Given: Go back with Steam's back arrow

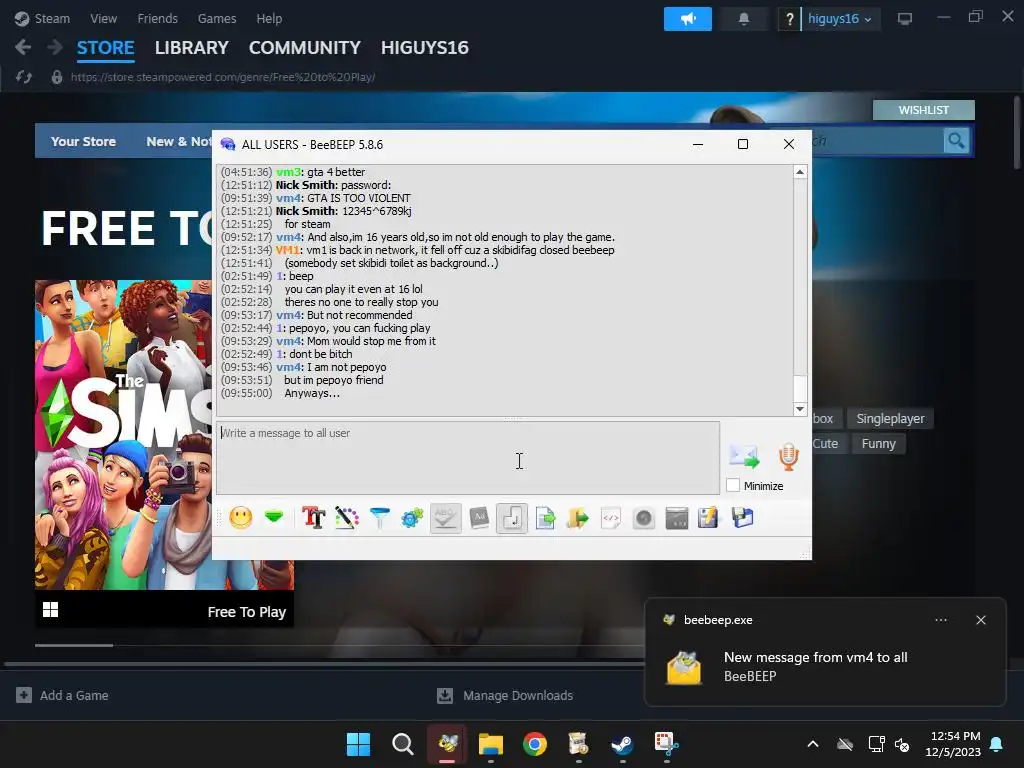Looking at the screenshot, I should click(23, 47).
